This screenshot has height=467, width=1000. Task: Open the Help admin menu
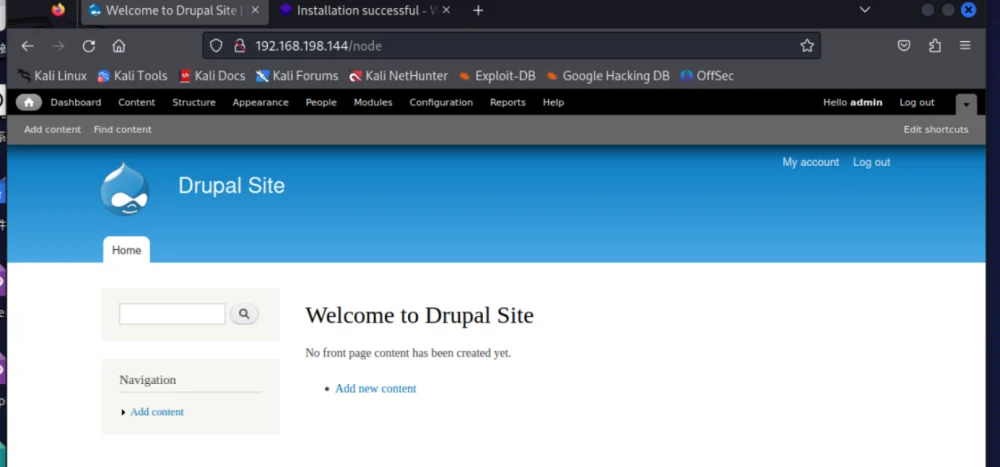point(554,102)
